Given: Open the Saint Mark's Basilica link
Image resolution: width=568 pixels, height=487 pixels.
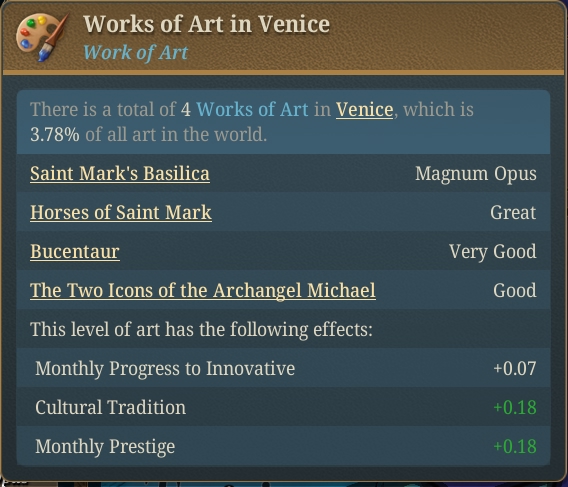Looking at the screenshot, I should 120,174.
